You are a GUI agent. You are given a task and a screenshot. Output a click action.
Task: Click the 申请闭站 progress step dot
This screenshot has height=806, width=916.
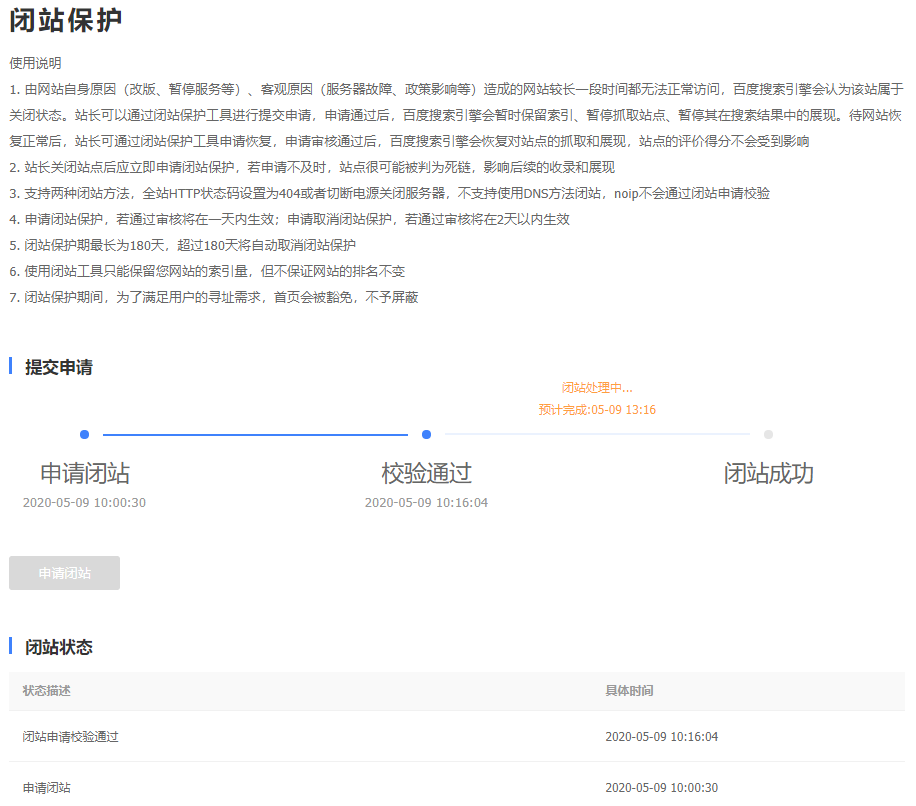pos(84,434)
